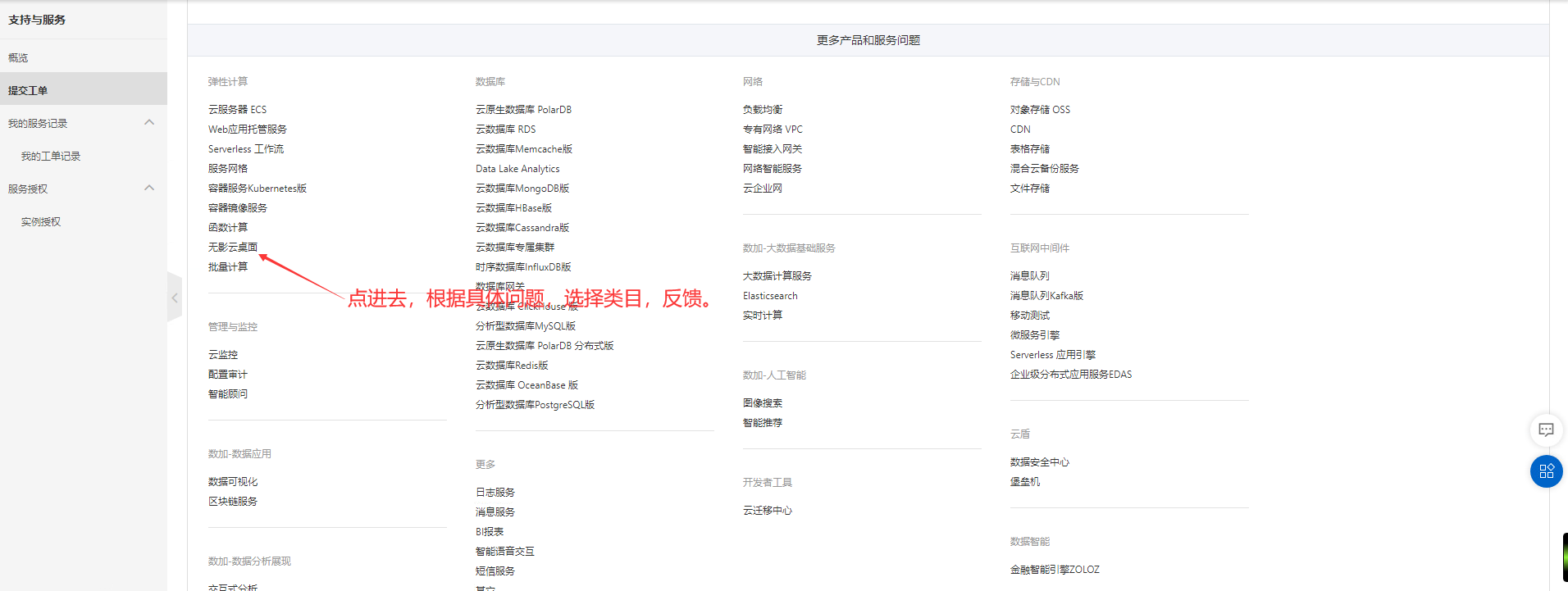
Task: Open 智能语音交互 link
Action: 505,551
